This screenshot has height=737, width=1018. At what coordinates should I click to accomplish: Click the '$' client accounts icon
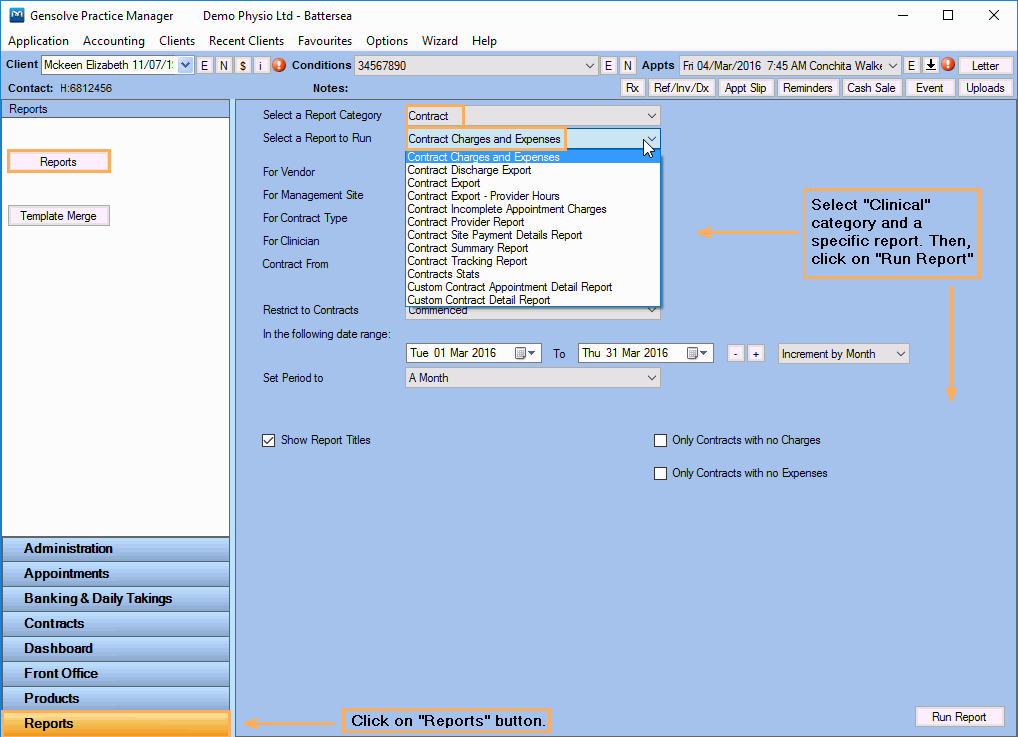click(242, 66)
